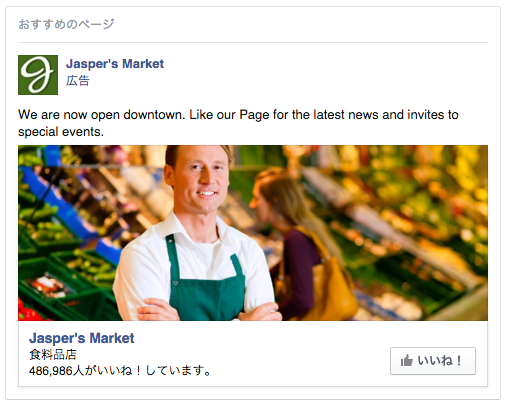Click the green Jasper's Market logo icon
This screenshot has height=407, width=506.
tap(38, 75)
